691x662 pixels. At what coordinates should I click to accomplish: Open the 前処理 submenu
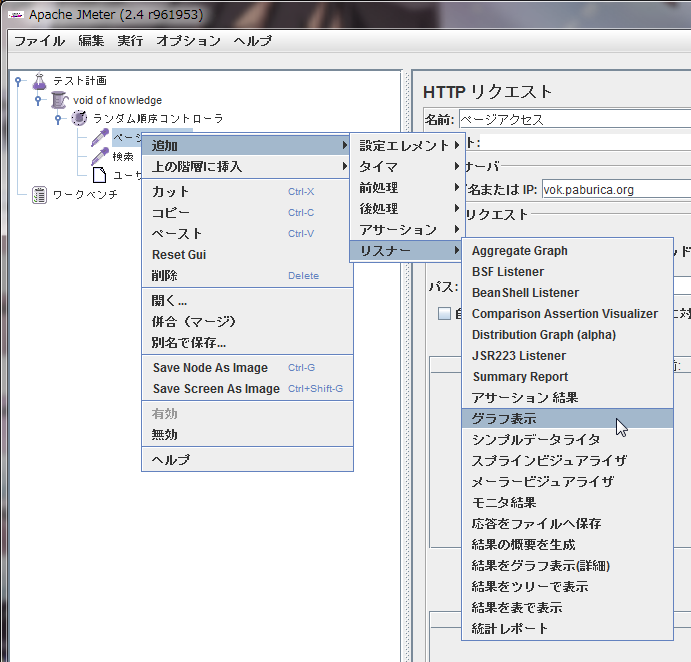coord(408,187)
